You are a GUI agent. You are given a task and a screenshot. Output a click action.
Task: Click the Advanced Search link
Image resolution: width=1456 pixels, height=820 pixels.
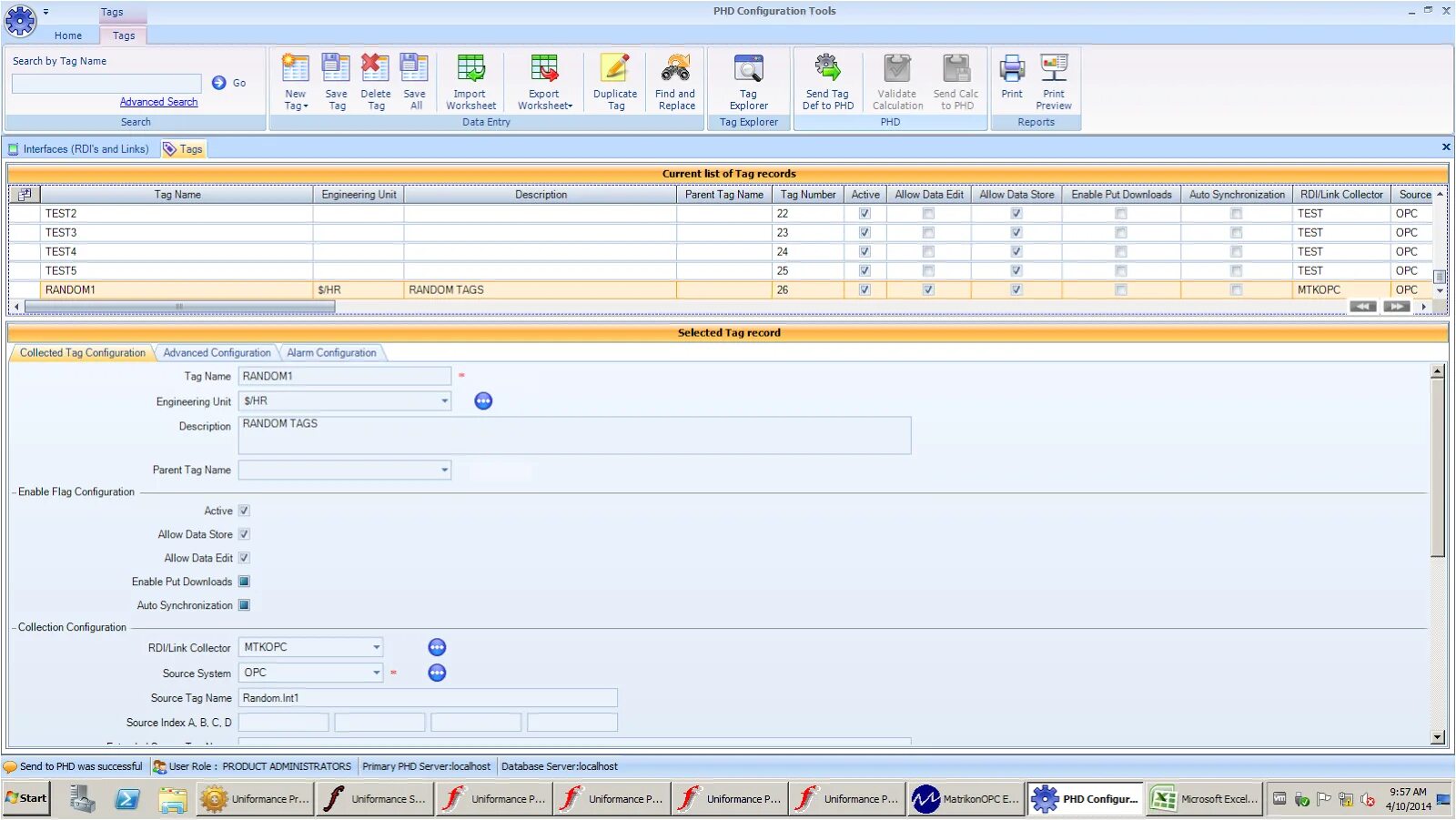158,102
